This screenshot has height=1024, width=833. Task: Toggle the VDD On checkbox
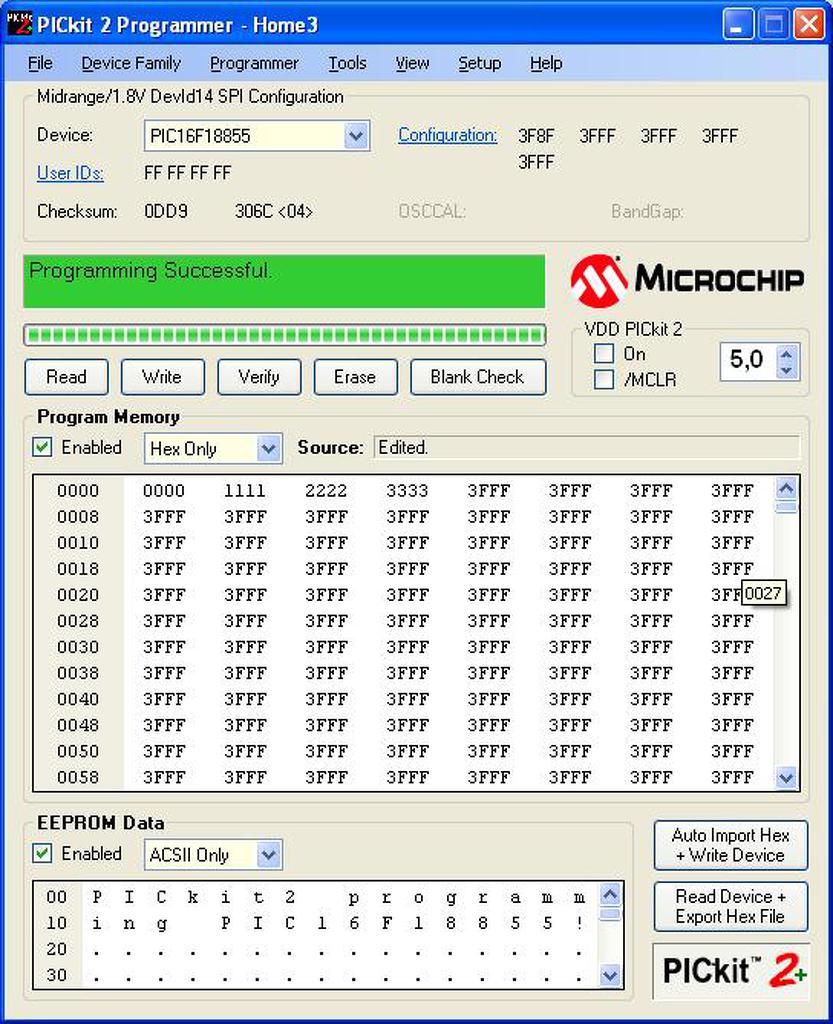point(604,354)
